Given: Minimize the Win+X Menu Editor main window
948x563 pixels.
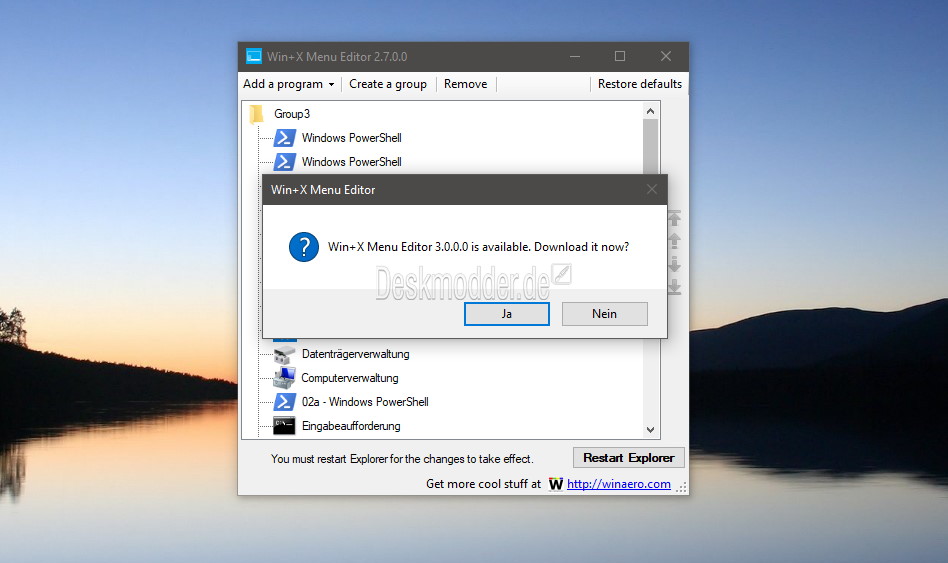Looking at the screenshot, I should tap(575, 56).
